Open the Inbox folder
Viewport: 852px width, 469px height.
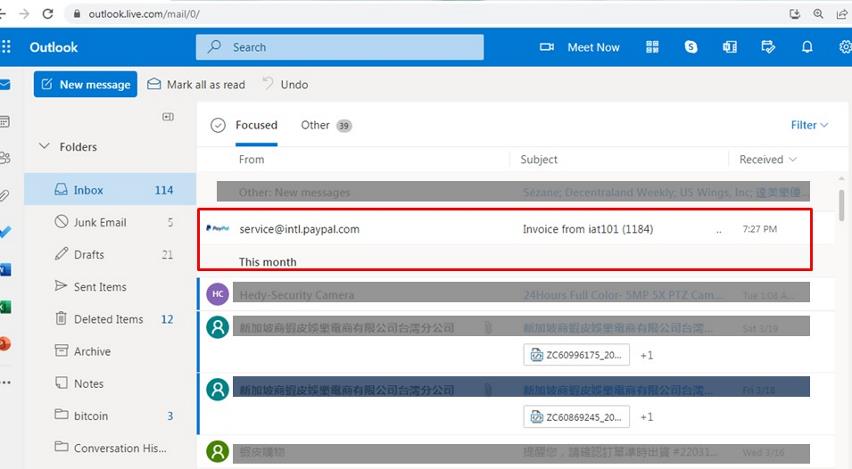tap(110, 190)
